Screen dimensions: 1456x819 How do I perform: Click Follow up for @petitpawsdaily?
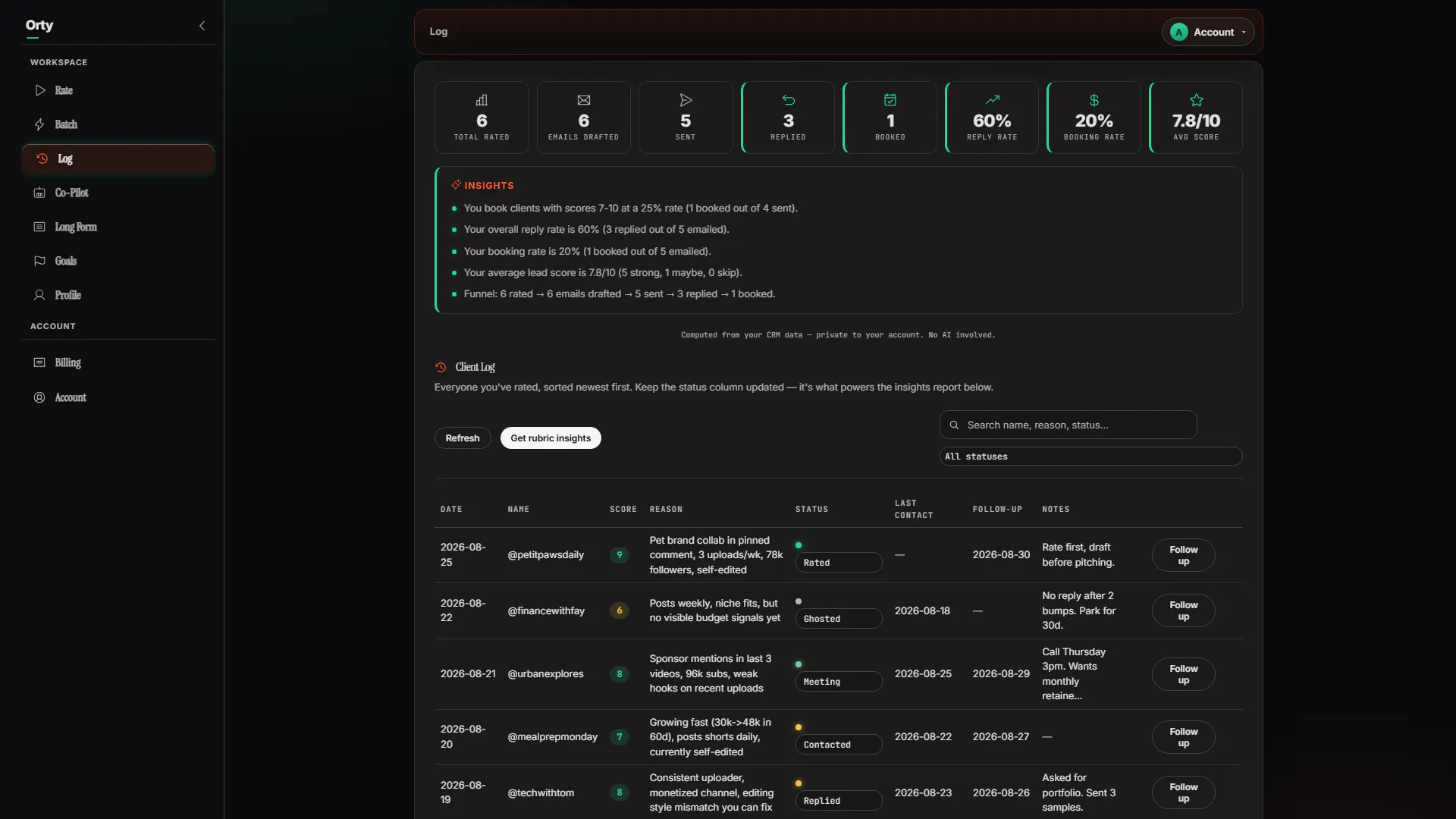(1183, 555)
